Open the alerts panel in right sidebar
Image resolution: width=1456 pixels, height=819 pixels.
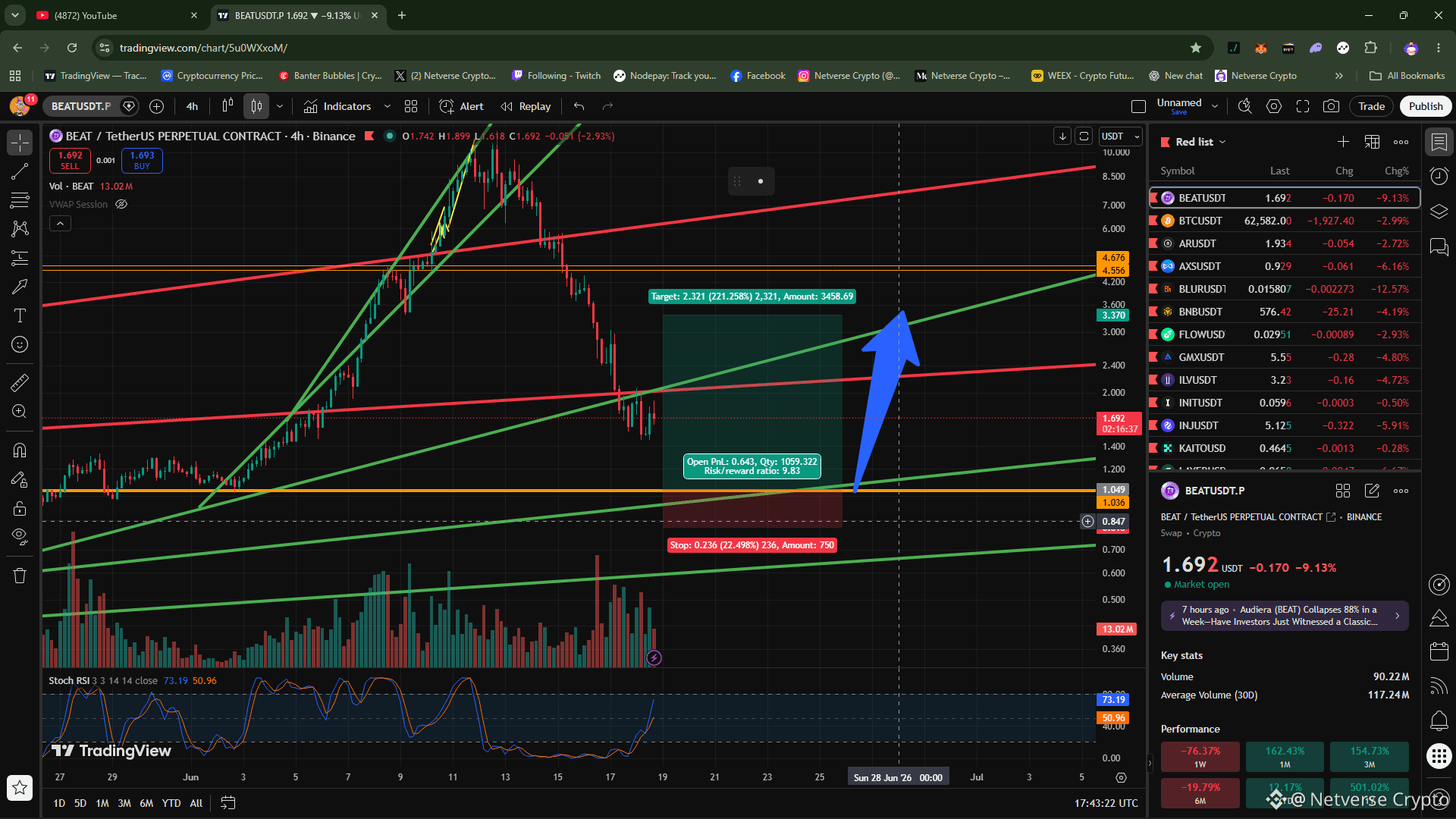click(1439, 177)
